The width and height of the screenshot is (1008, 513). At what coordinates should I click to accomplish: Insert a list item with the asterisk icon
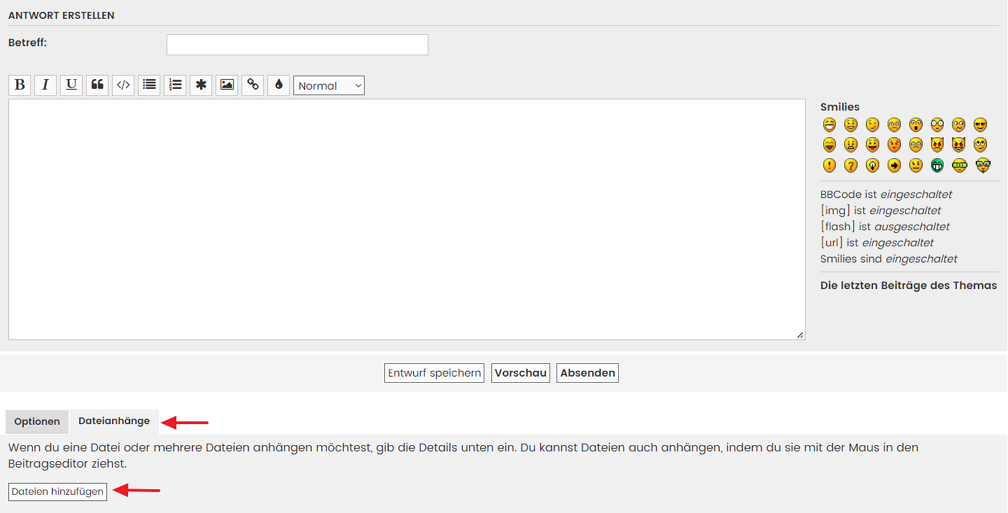(201, 85)
